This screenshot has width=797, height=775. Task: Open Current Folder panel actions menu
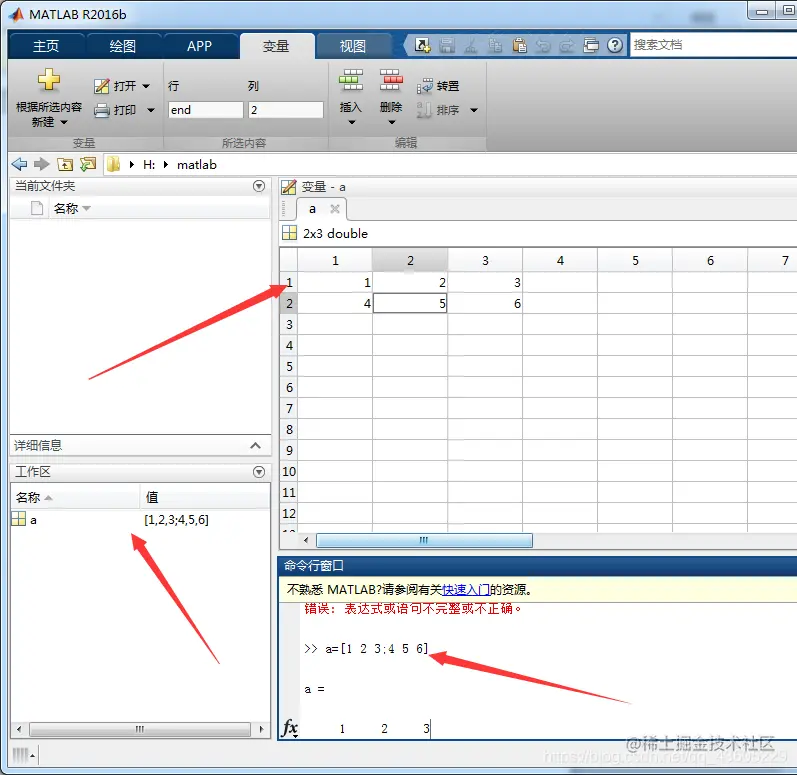[x=259, y=186]
